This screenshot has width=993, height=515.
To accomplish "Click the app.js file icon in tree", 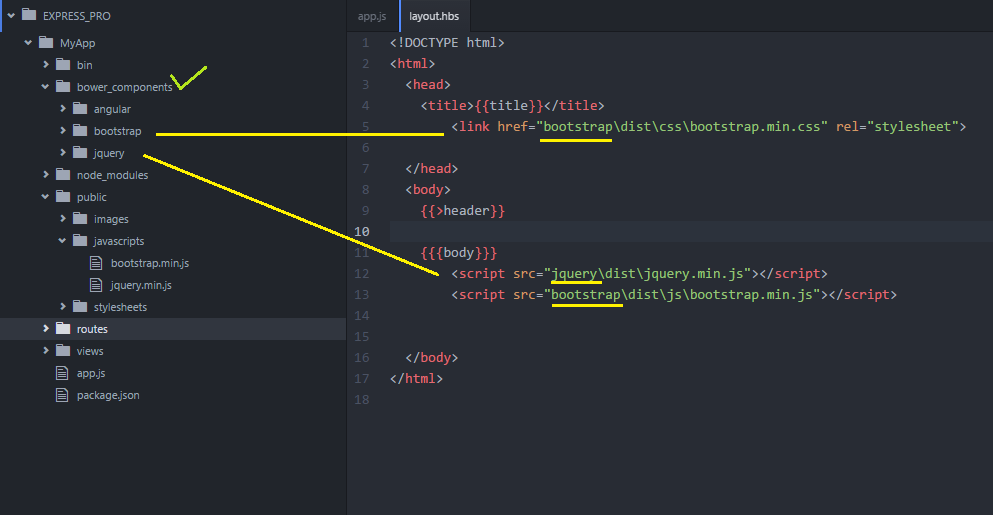I will click(62, 373).
